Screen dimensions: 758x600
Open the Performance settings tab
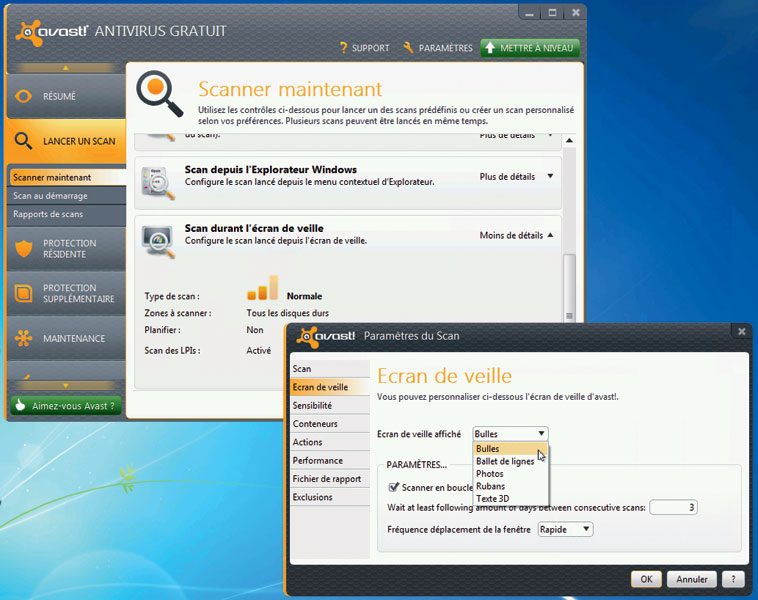(330, 460)
